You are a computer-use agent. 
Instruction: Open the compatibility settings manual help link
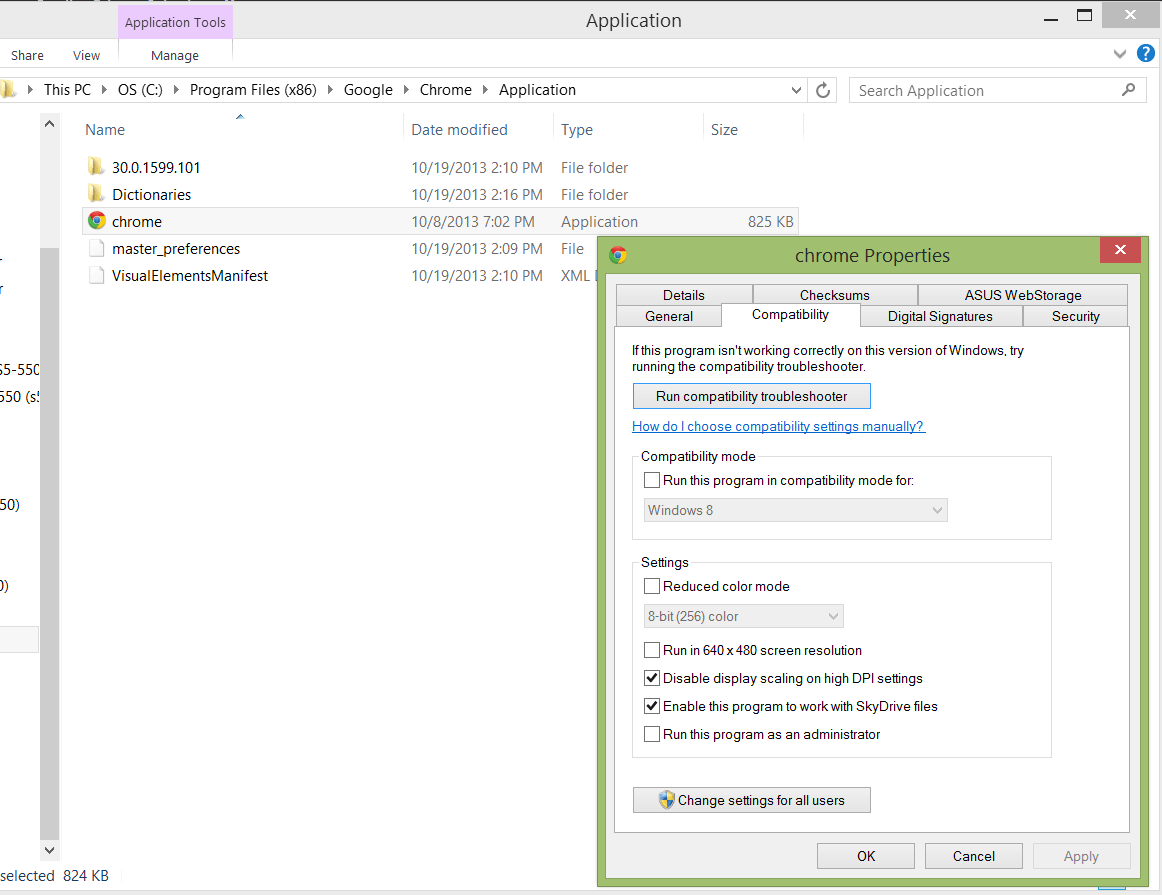click(778, 426)
